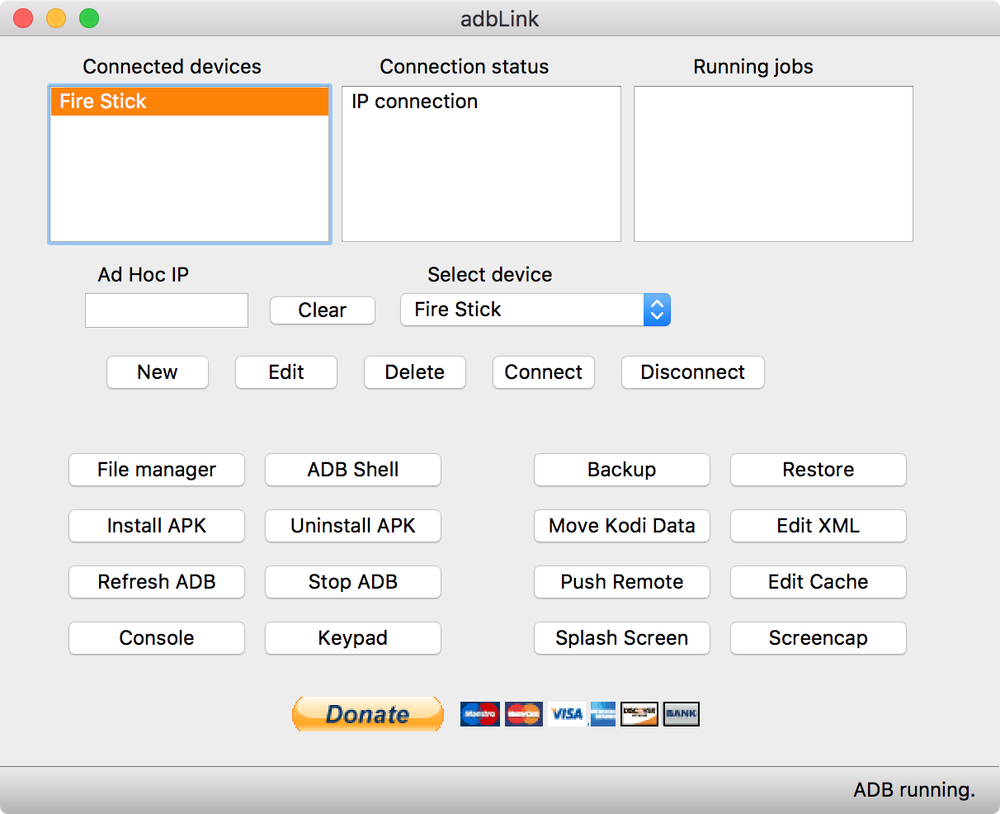Viewport: 1000px width, 814px height.
Task: Choose Install APK
Action: pyautogui.click(x=156, y=526)
